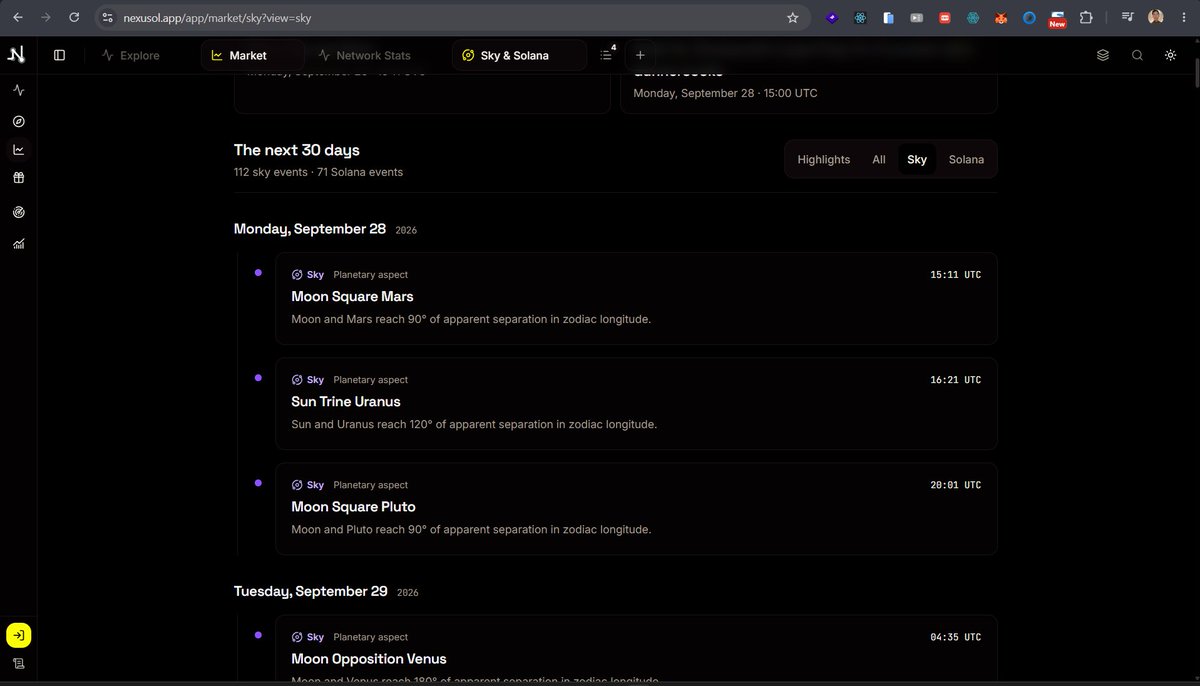This screenshot has height=686, width=1200.
Task: Open the gift box sidebar icon
Action: click(x=18, y=178)
